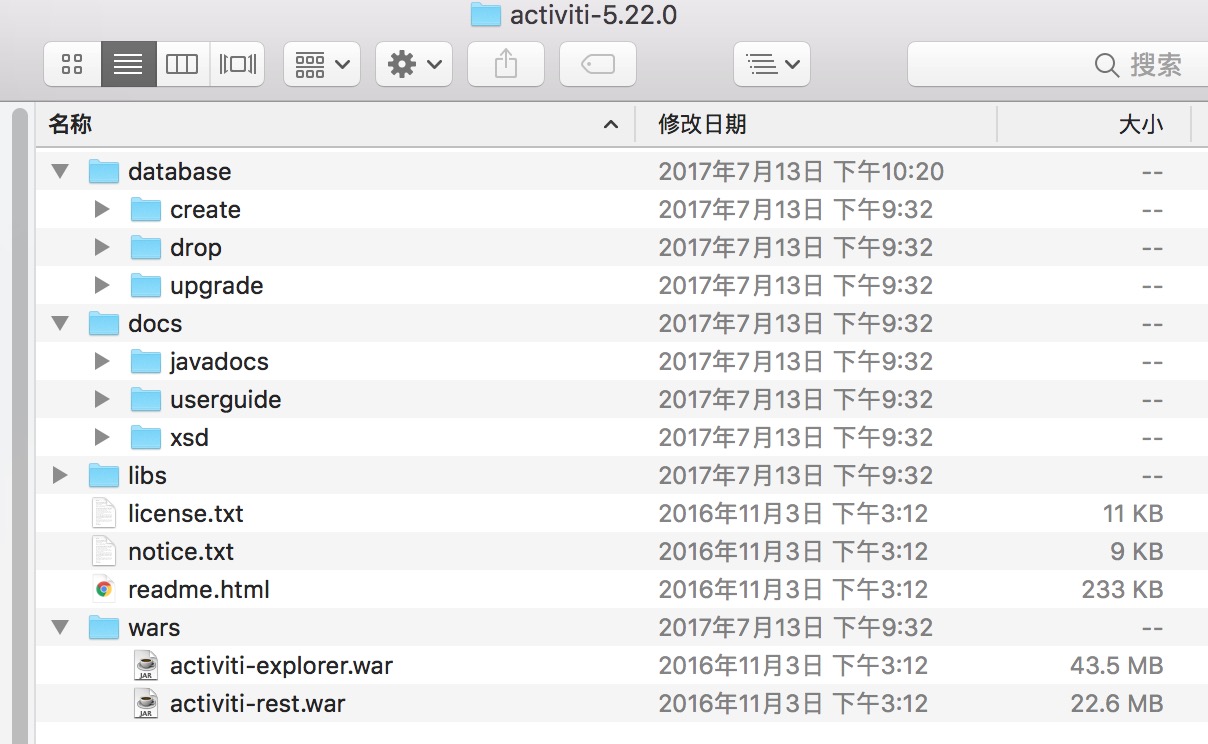
Task: Select the license.txt file name
Action: [x=186, y=514]
